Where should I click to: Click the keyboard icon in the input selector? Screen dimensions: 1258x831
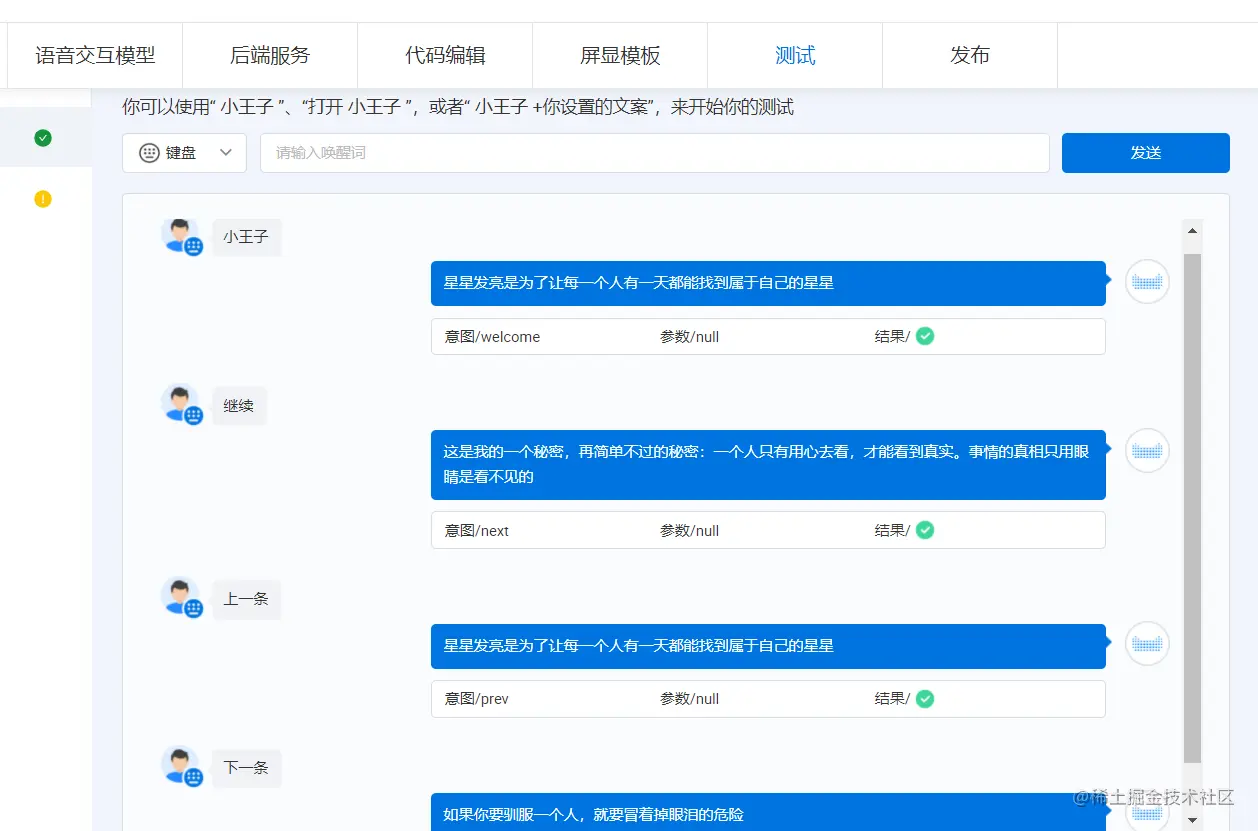coord(149,153)
